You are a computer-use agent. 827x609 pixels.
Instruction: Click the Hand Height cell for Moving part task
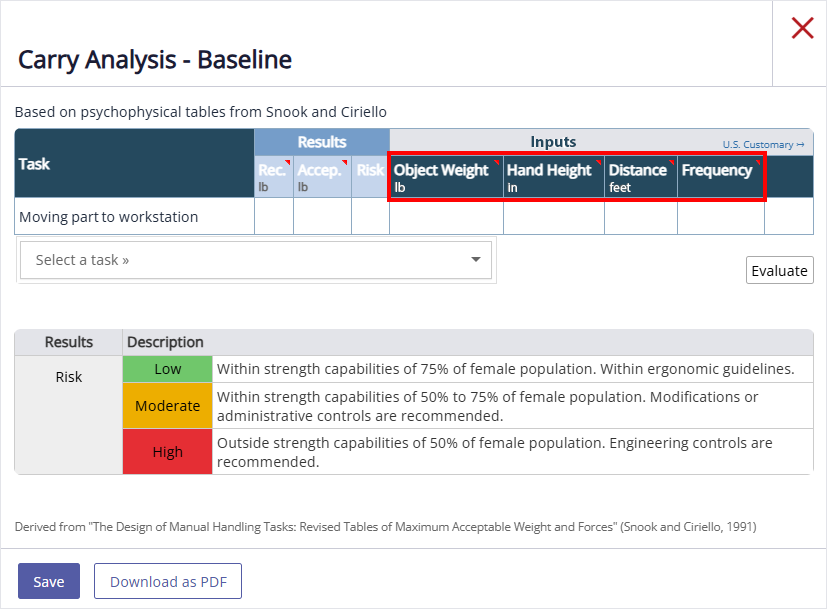point(554,217)
